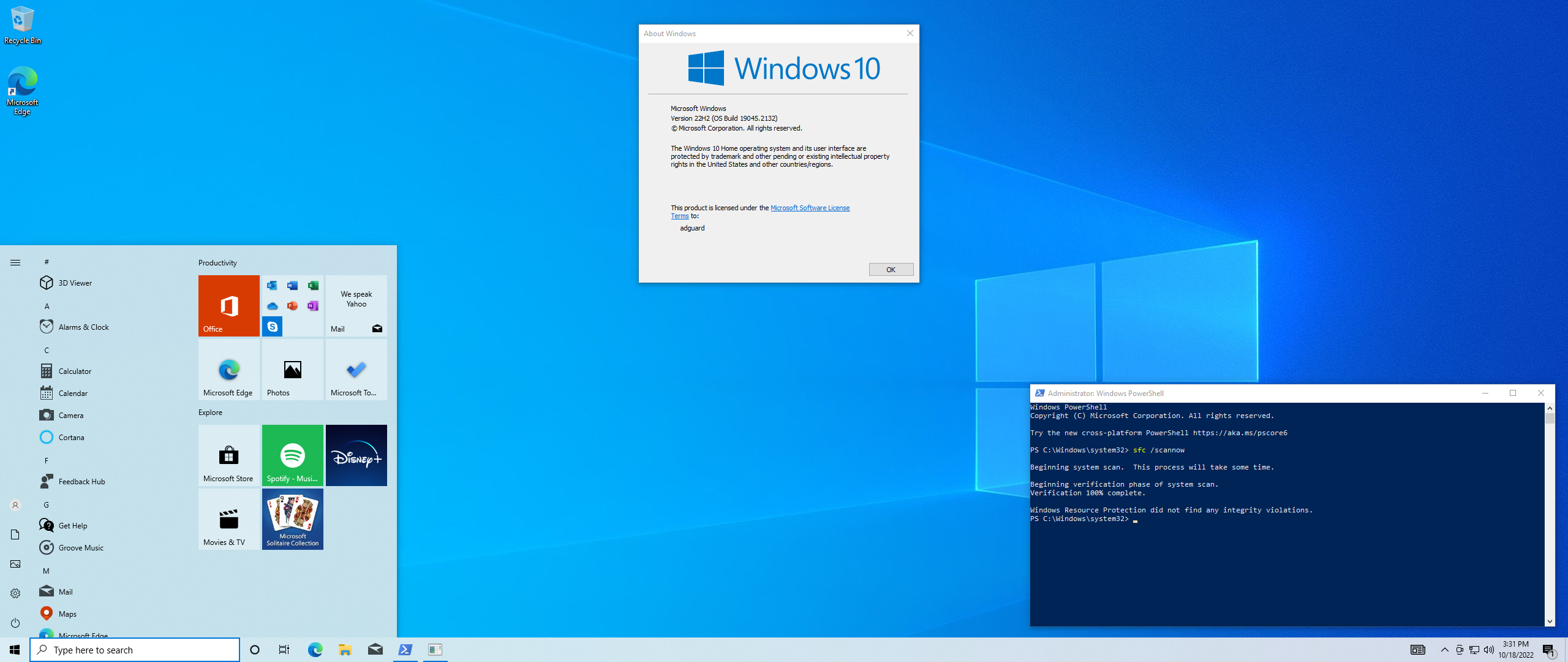The image size is (1568, 662).
Task: Jump to the letter C app group
Action: click(x=47, y=350)
